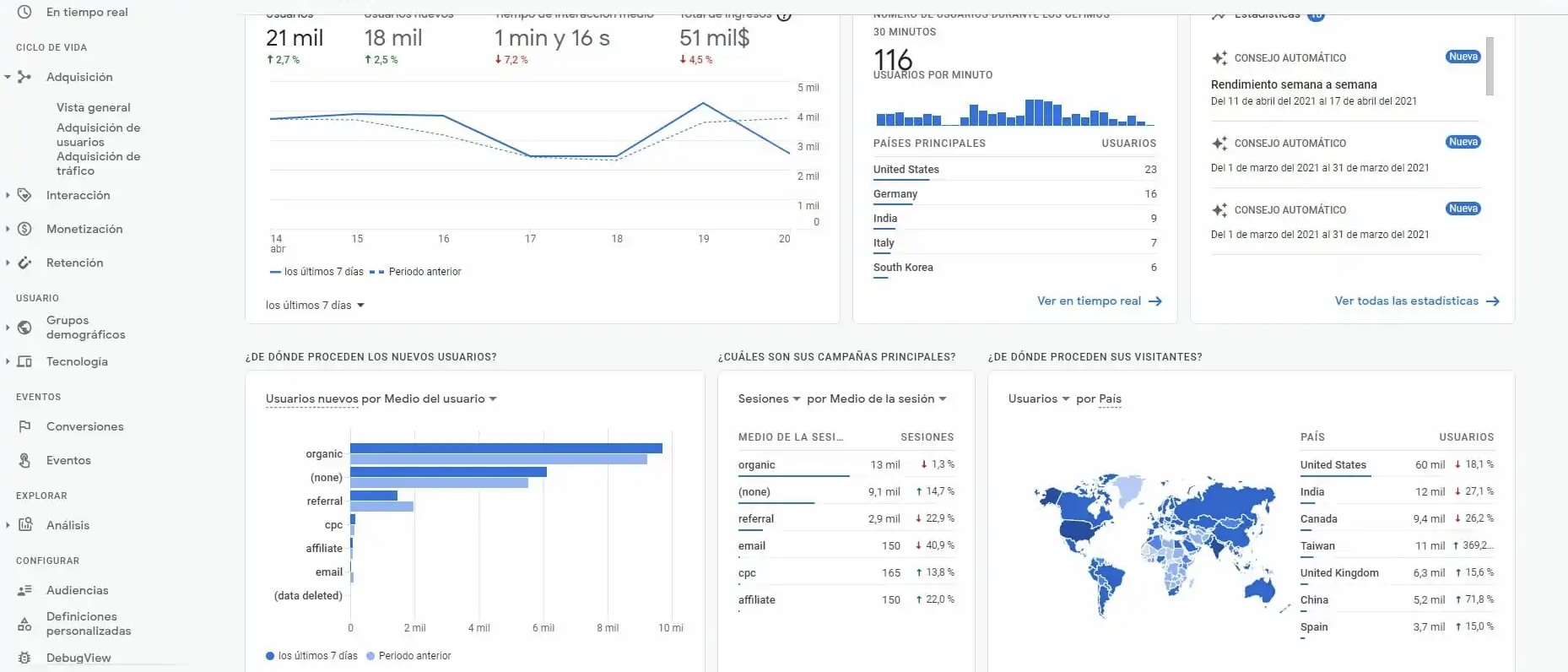Expand the Interacción section arrow

pyautogui.click(x=8, y=195)
